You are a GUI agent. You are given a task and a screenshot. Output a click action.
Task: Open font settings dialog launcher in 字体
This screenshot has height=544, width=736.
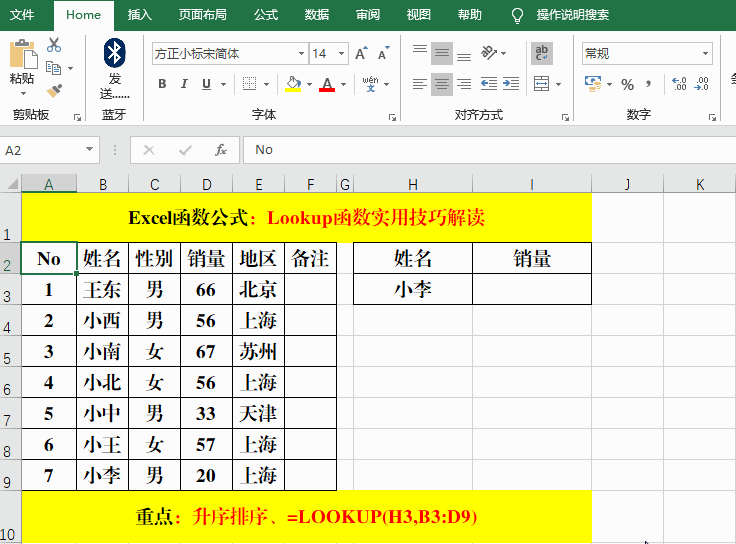[392, 117]
